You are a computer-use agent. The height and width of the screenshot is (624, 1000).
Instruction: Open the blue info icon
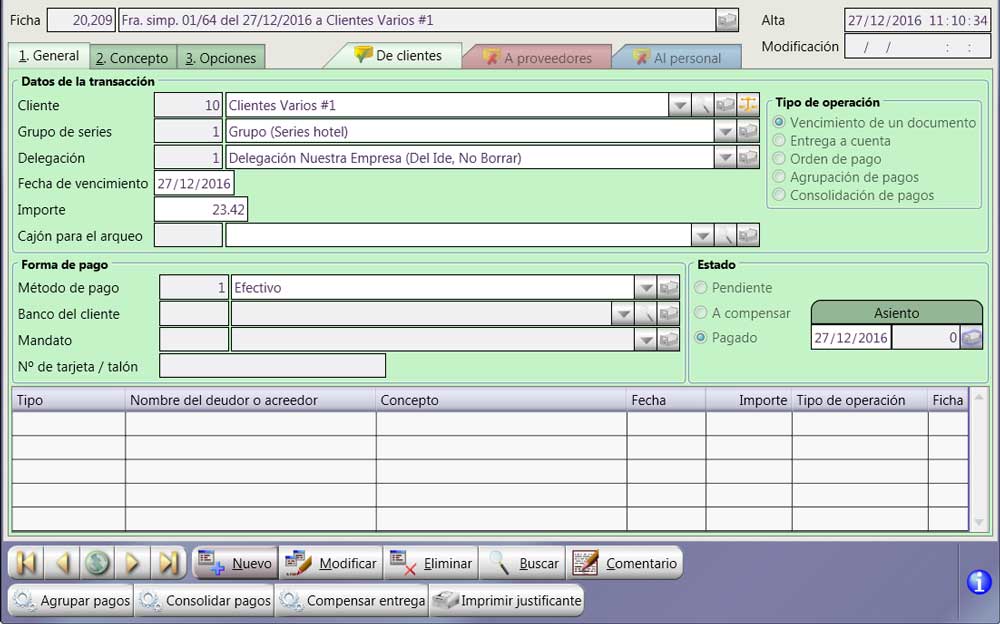click(979, 582)
